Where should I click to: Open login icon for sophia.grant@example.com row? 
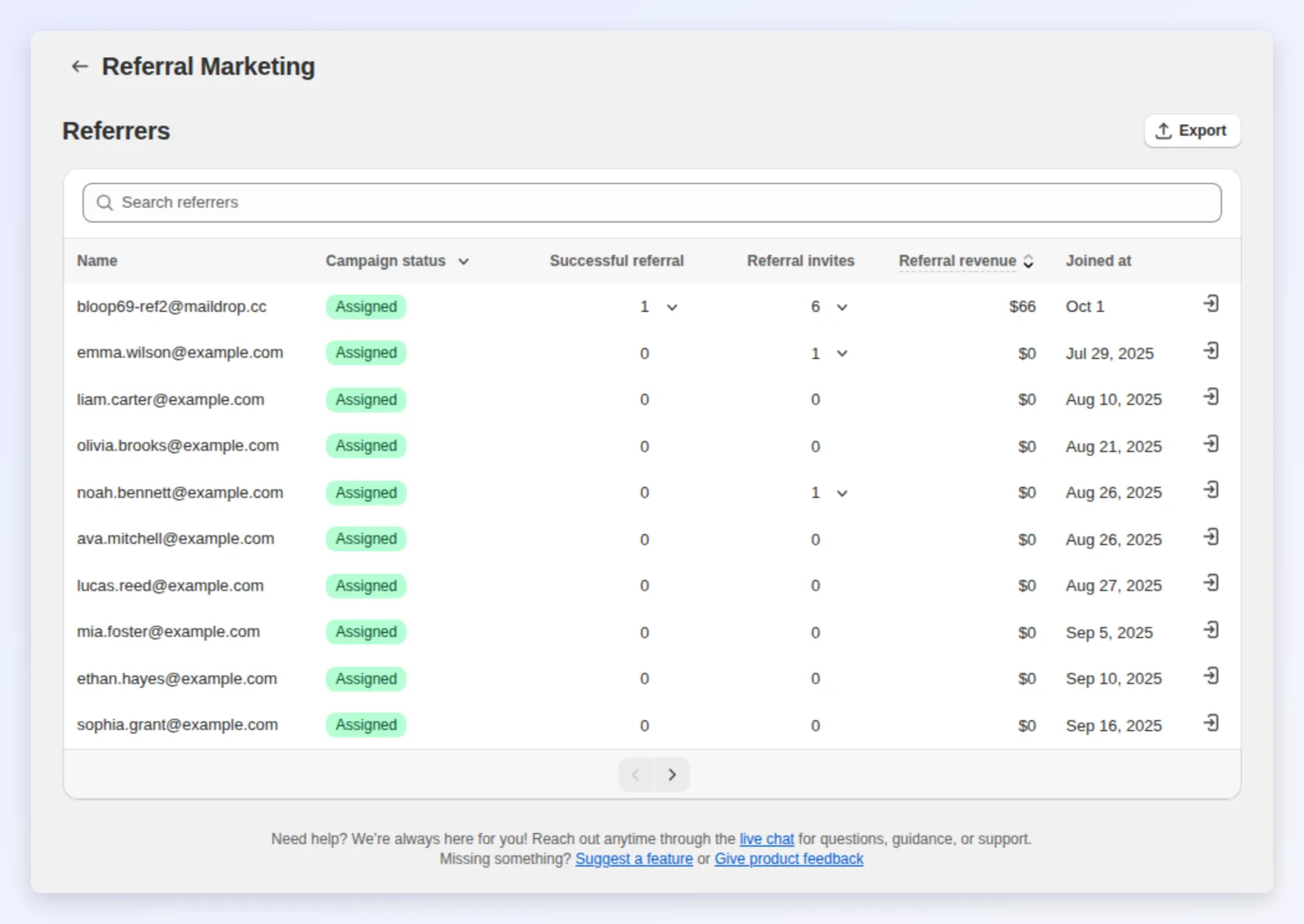coord(1211,723)
